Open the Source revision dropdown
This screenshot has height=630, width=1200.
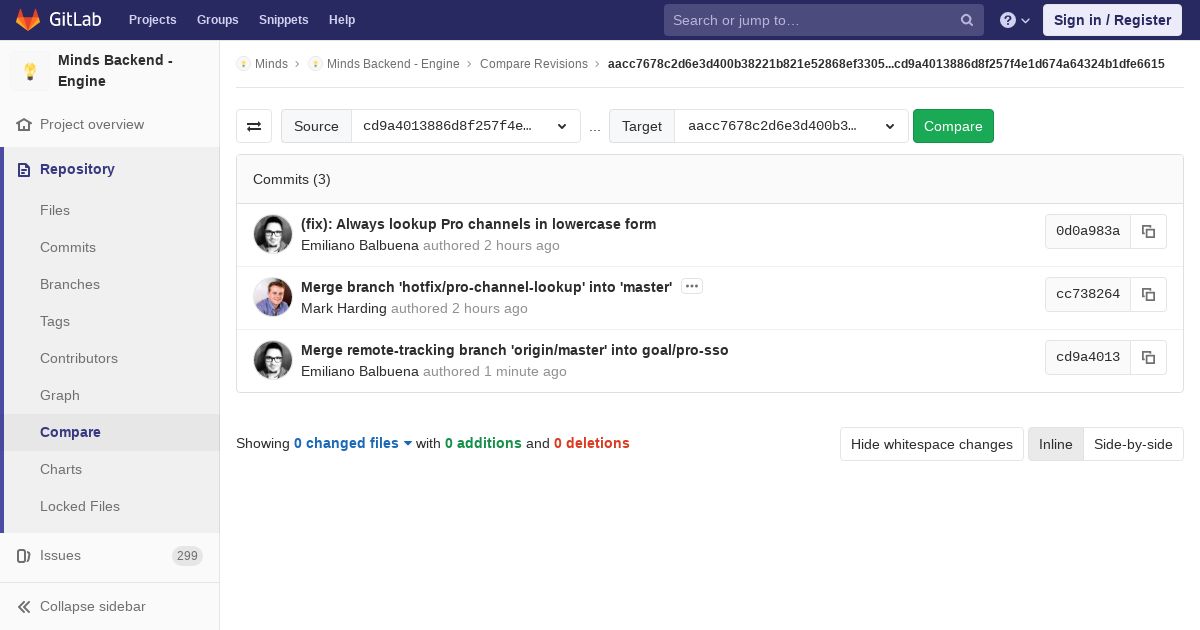466,126
